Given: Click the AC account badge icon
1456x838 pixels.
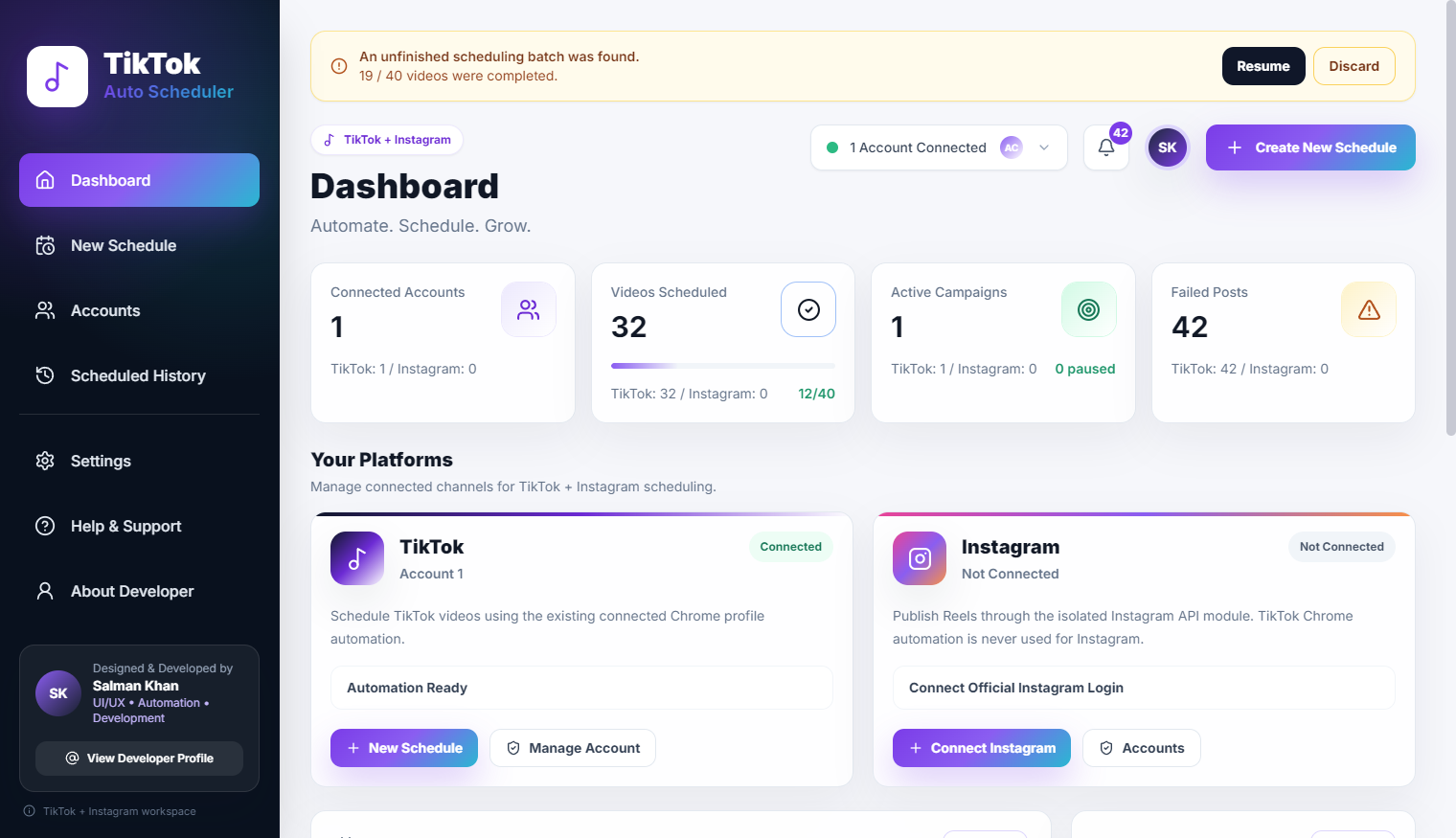Looking at the screenshot, I should tap(1012, 147).
